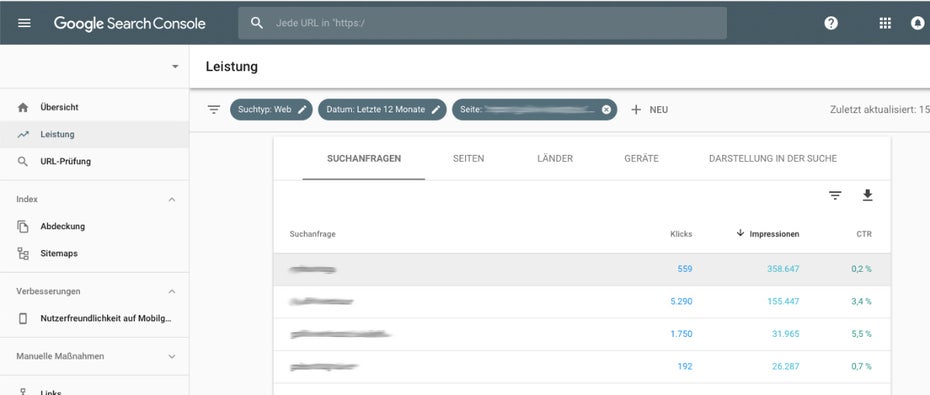
Task: Sort by the Klicks column header
Action: point(681,234)
